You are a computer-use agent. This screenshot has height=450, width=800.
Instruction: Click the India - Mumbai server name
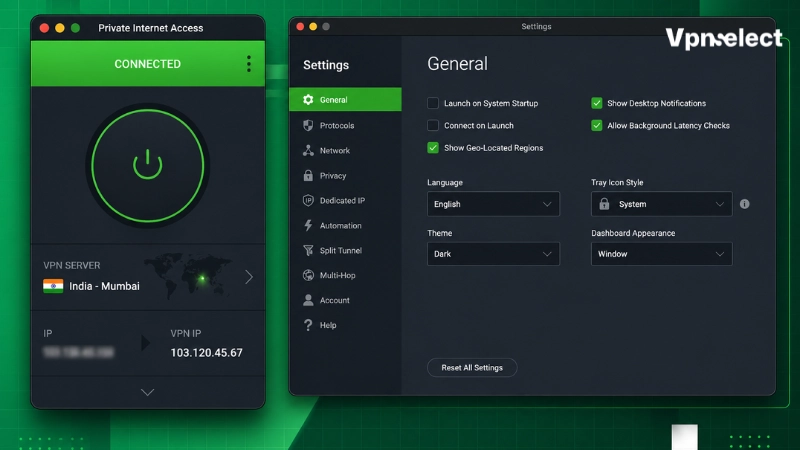click(104, 286)
